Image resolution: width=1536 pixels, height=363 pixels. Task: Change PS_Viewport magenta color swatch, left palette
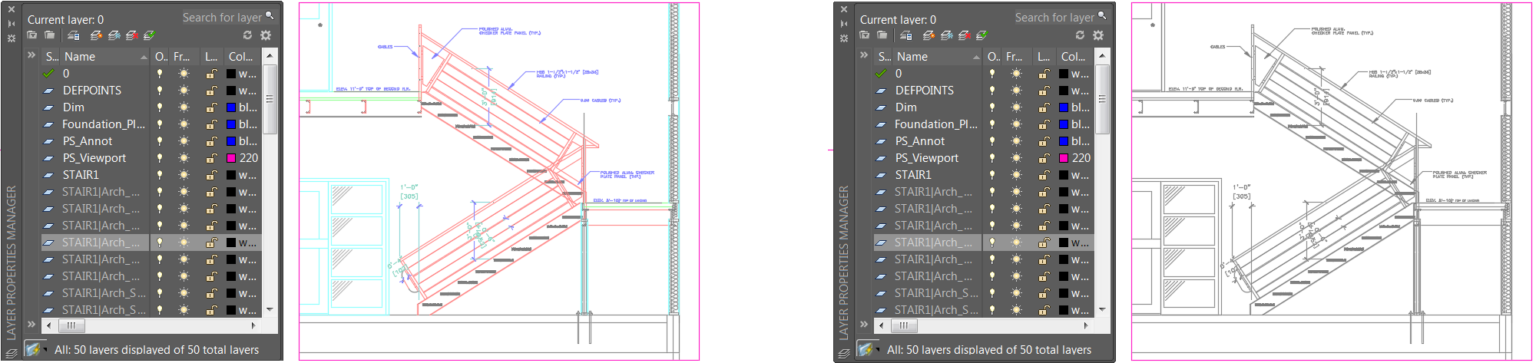(x=231, y=158)
